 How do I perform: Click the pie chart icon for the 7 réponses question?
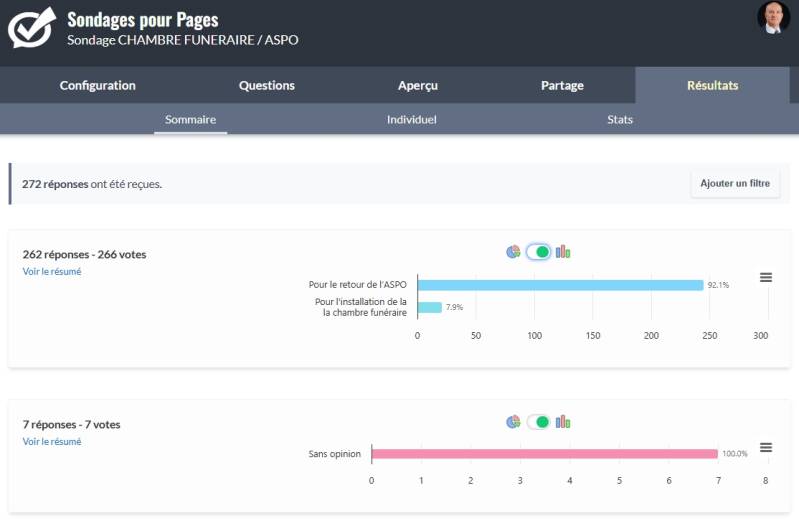tap(513, 422)
